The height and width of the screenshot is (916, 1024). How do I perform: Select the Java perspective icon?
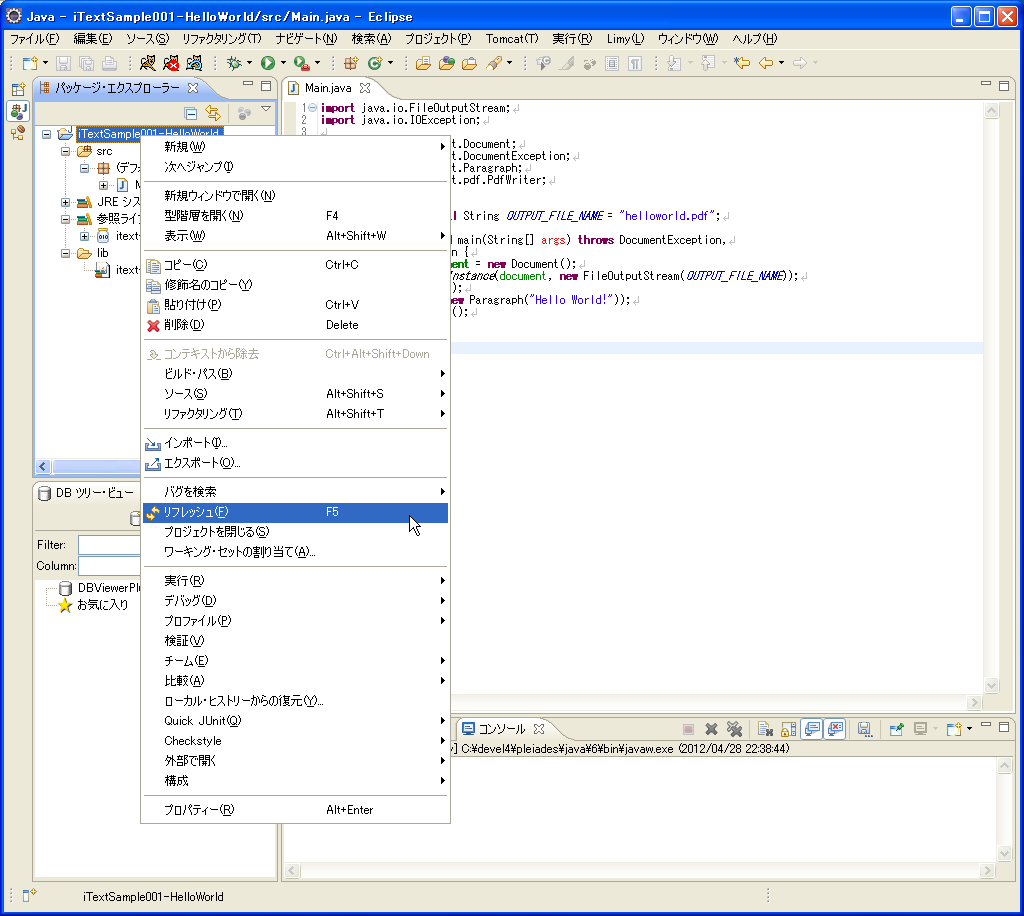pos(18,112)
